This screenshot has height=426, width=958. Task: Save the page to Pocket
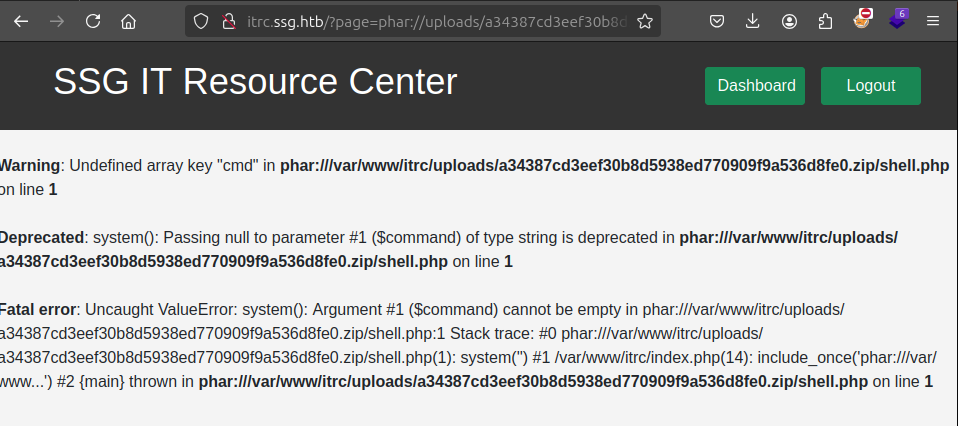(x=717, y=21)
